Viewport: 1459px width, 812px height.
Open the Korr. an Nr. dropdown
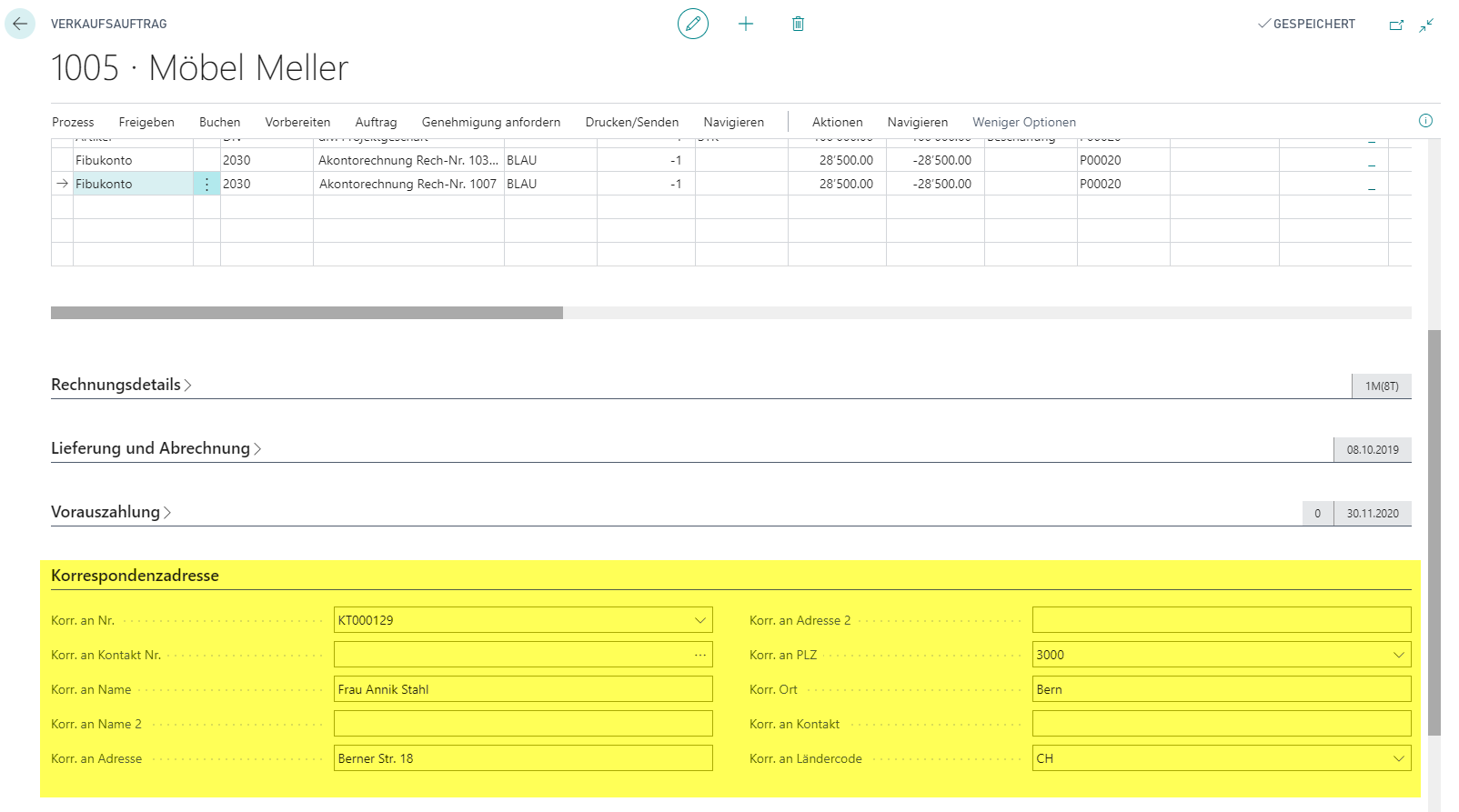(700, 620)
